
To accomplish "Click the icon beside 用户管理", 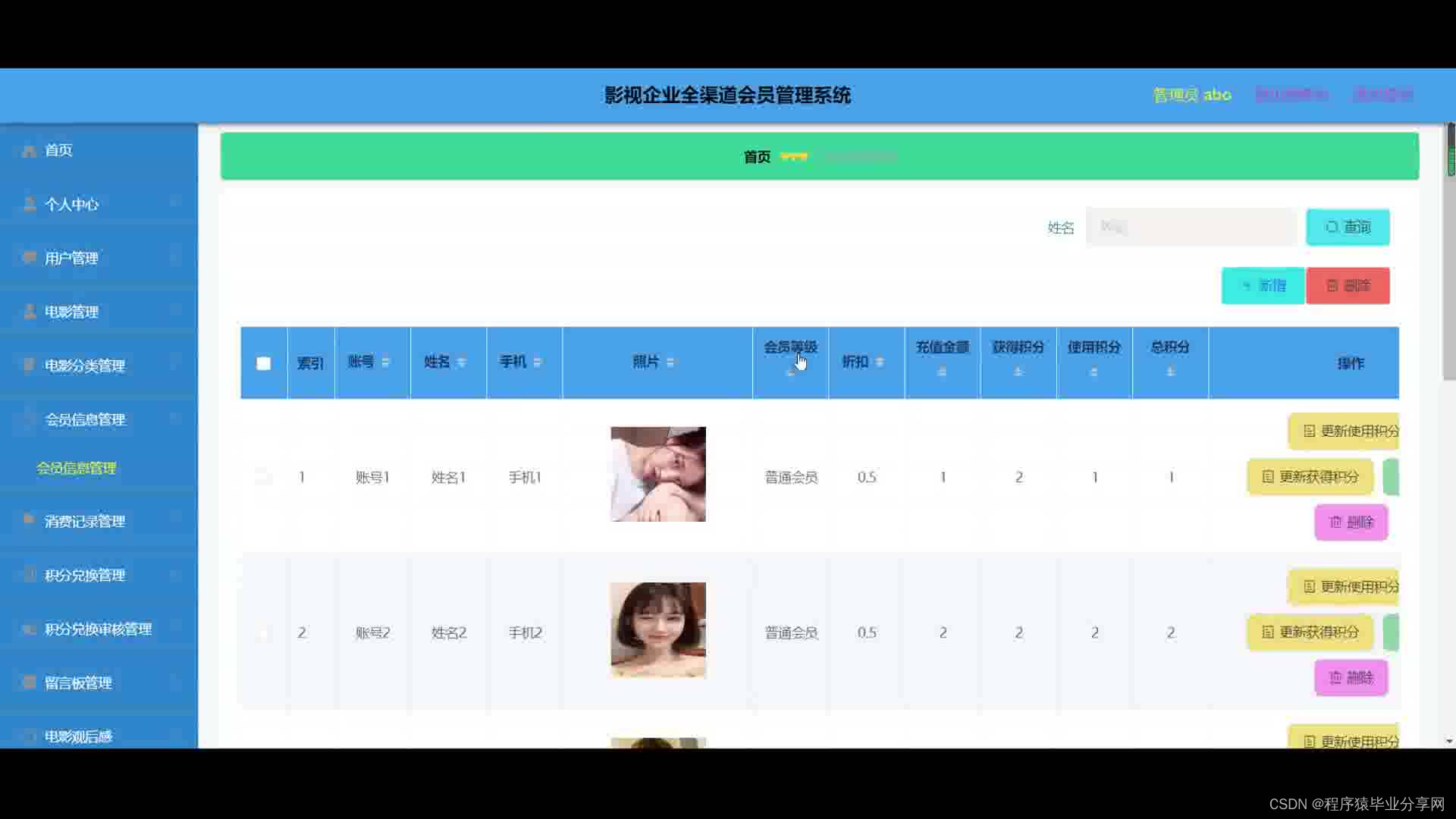I will click(x=29, y=258).
